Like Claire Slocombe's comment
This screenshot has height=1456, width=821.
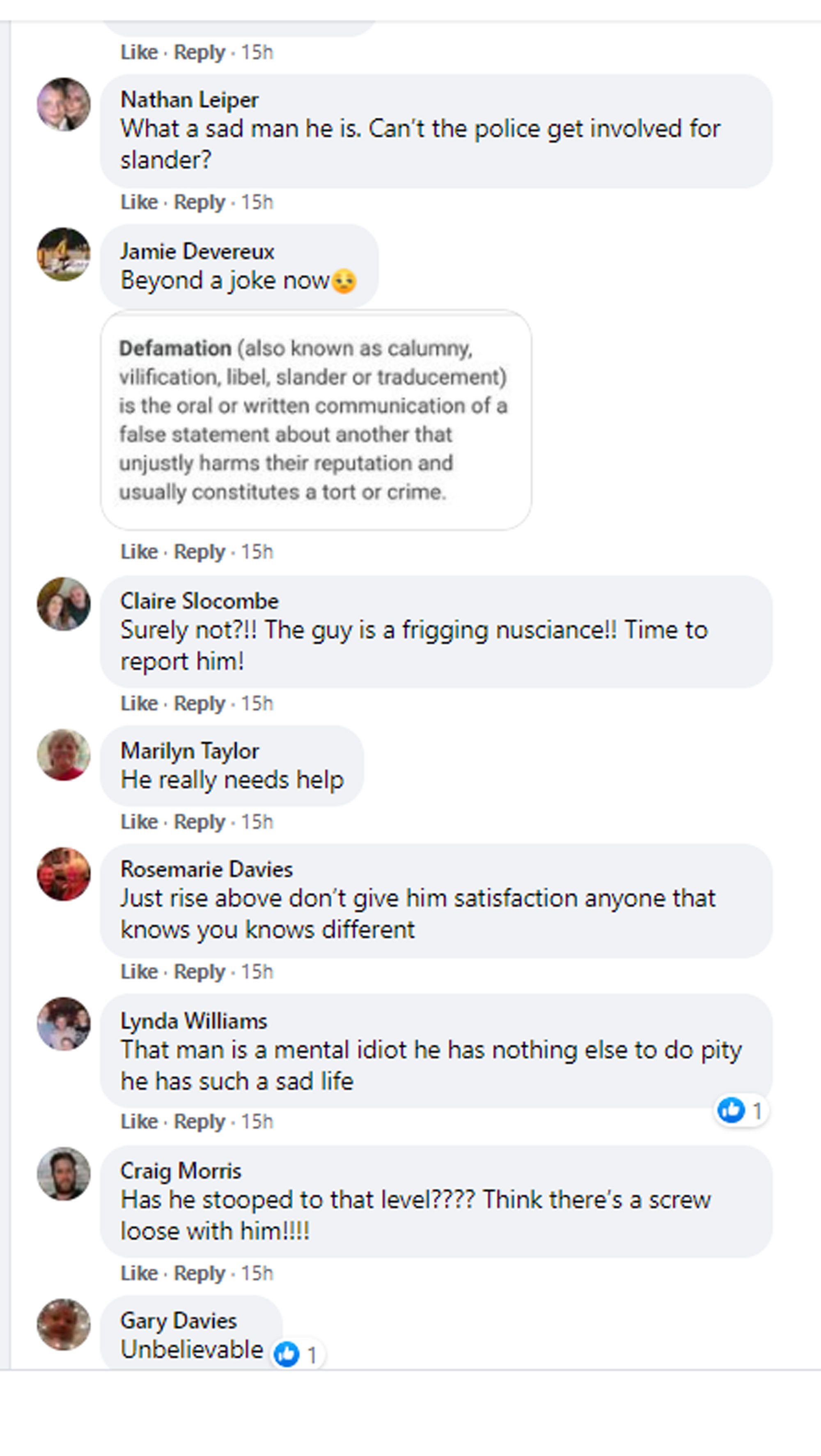(139, 703)
